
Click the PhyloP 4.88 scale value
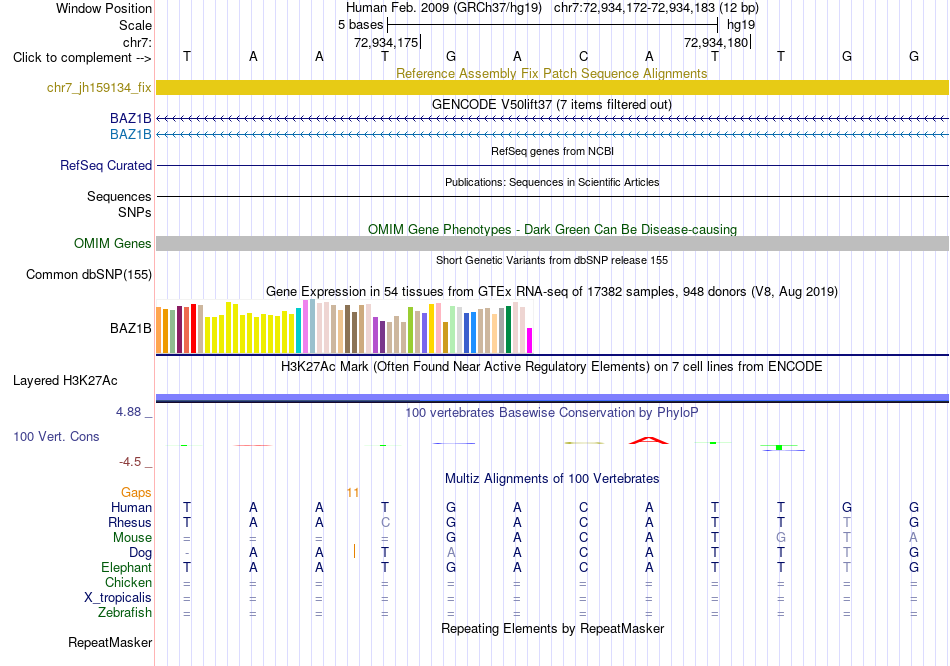[128, 411]
